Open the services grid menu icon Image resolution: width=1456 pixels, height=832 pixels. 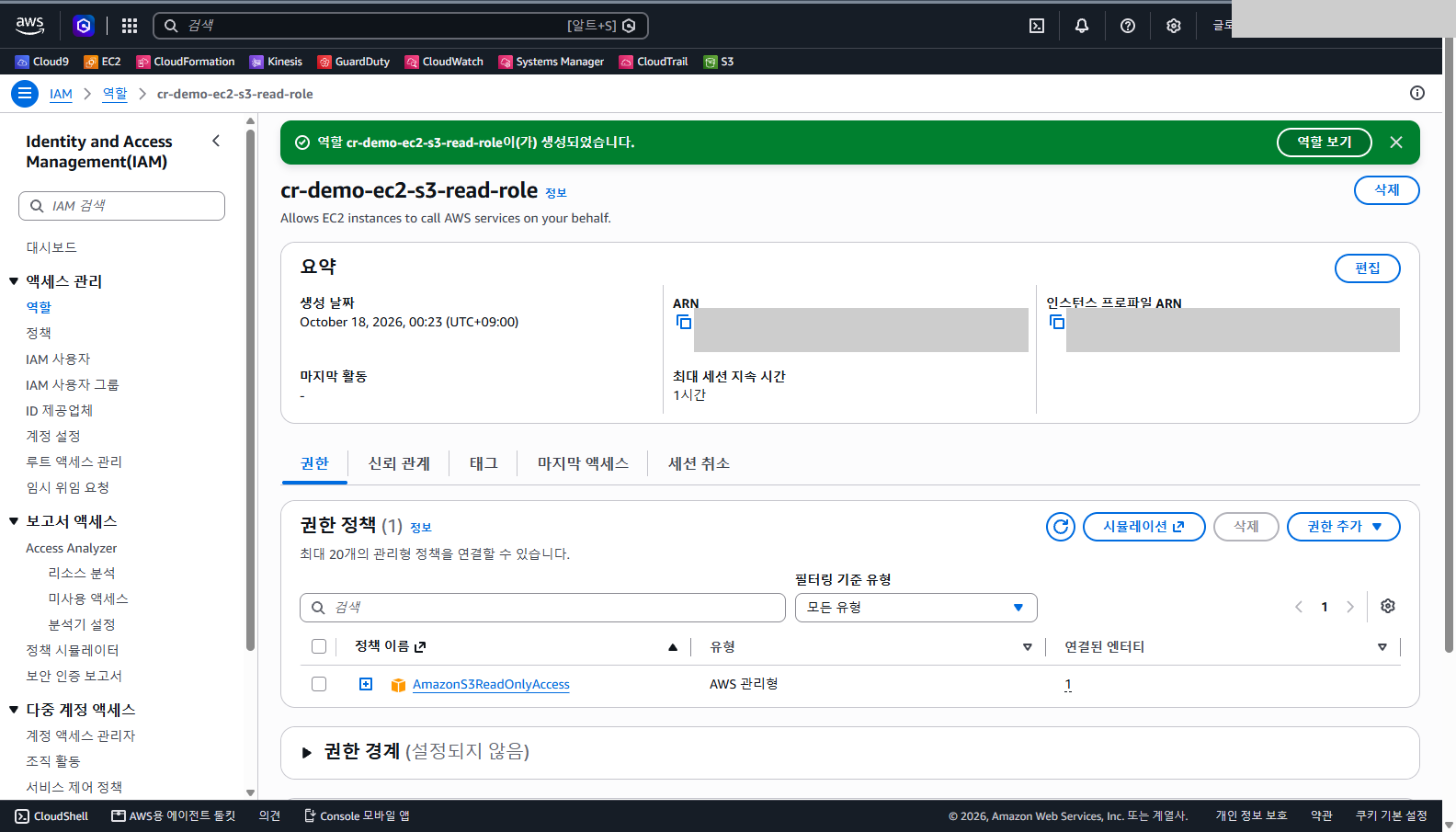130,26
